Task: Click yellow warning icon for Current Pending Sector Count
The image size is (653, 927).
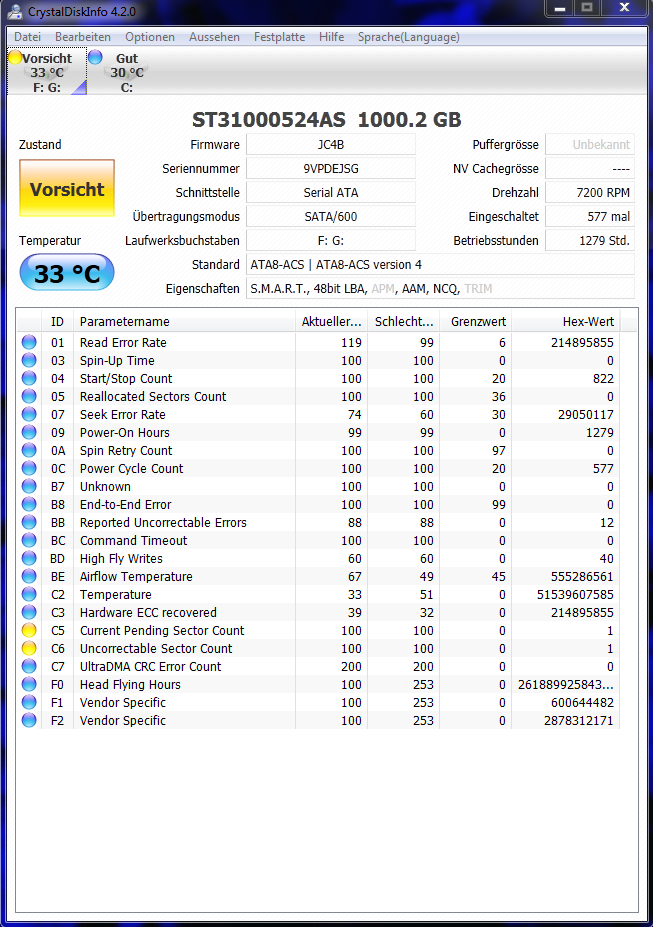Action: pyautogui.click(x=29, y=630)
